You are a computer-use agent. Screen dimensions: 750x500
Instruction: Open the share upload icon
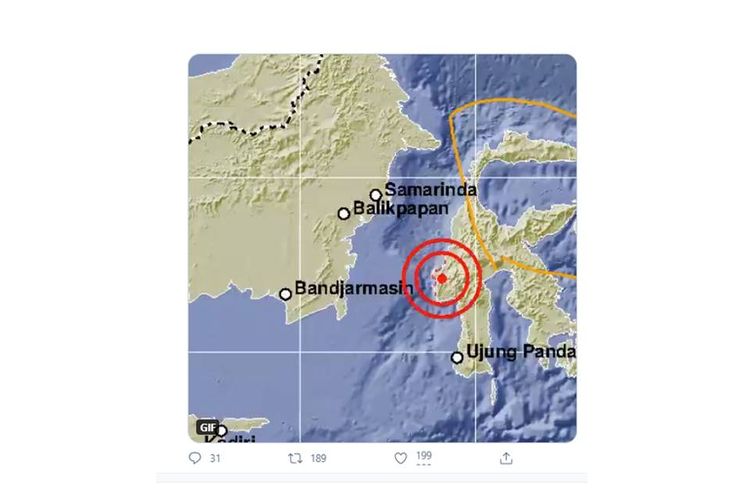tap(506, 458)
